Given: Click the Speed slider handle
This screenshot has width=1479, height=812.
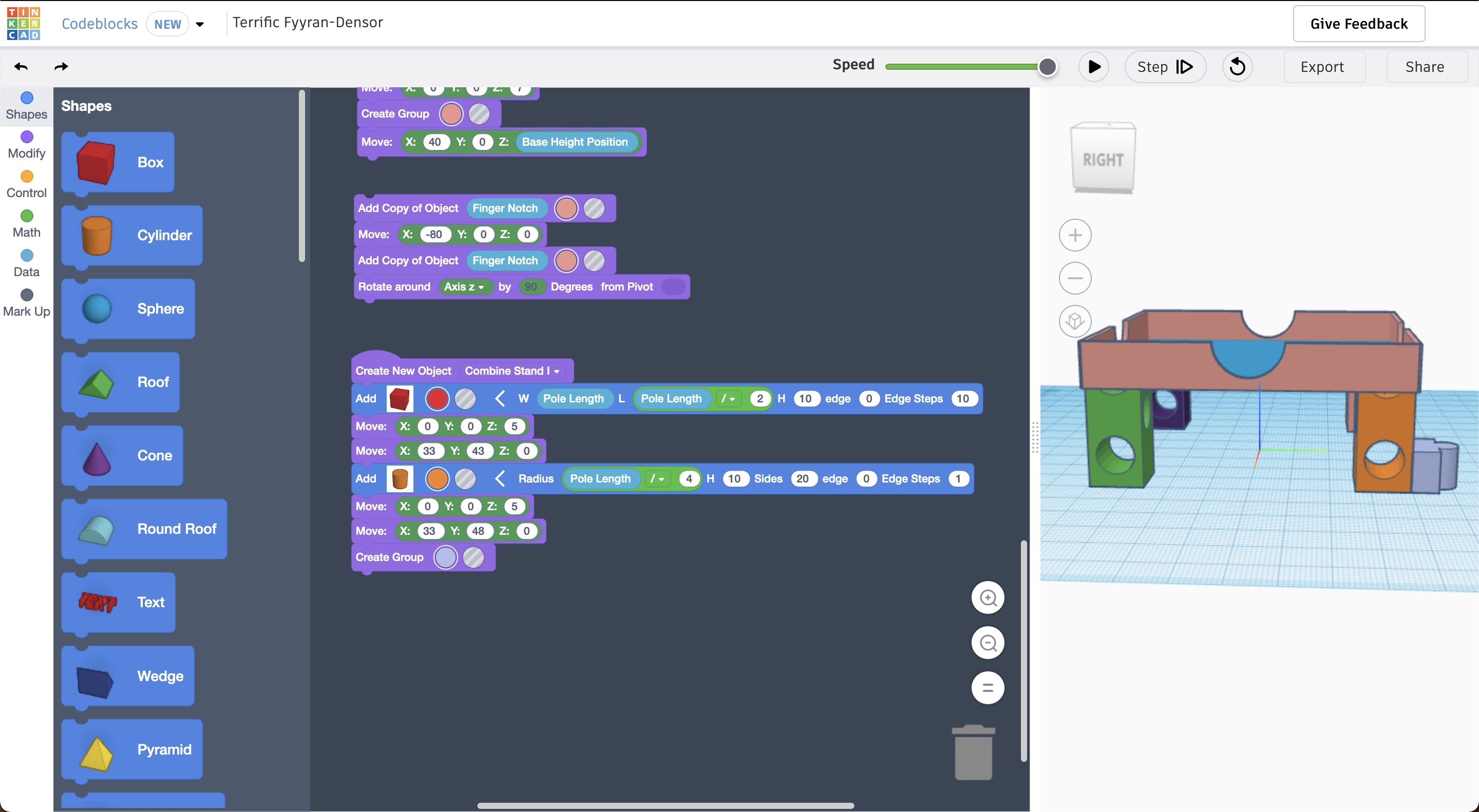Looking at the screenshot, I should [1047, 67].
